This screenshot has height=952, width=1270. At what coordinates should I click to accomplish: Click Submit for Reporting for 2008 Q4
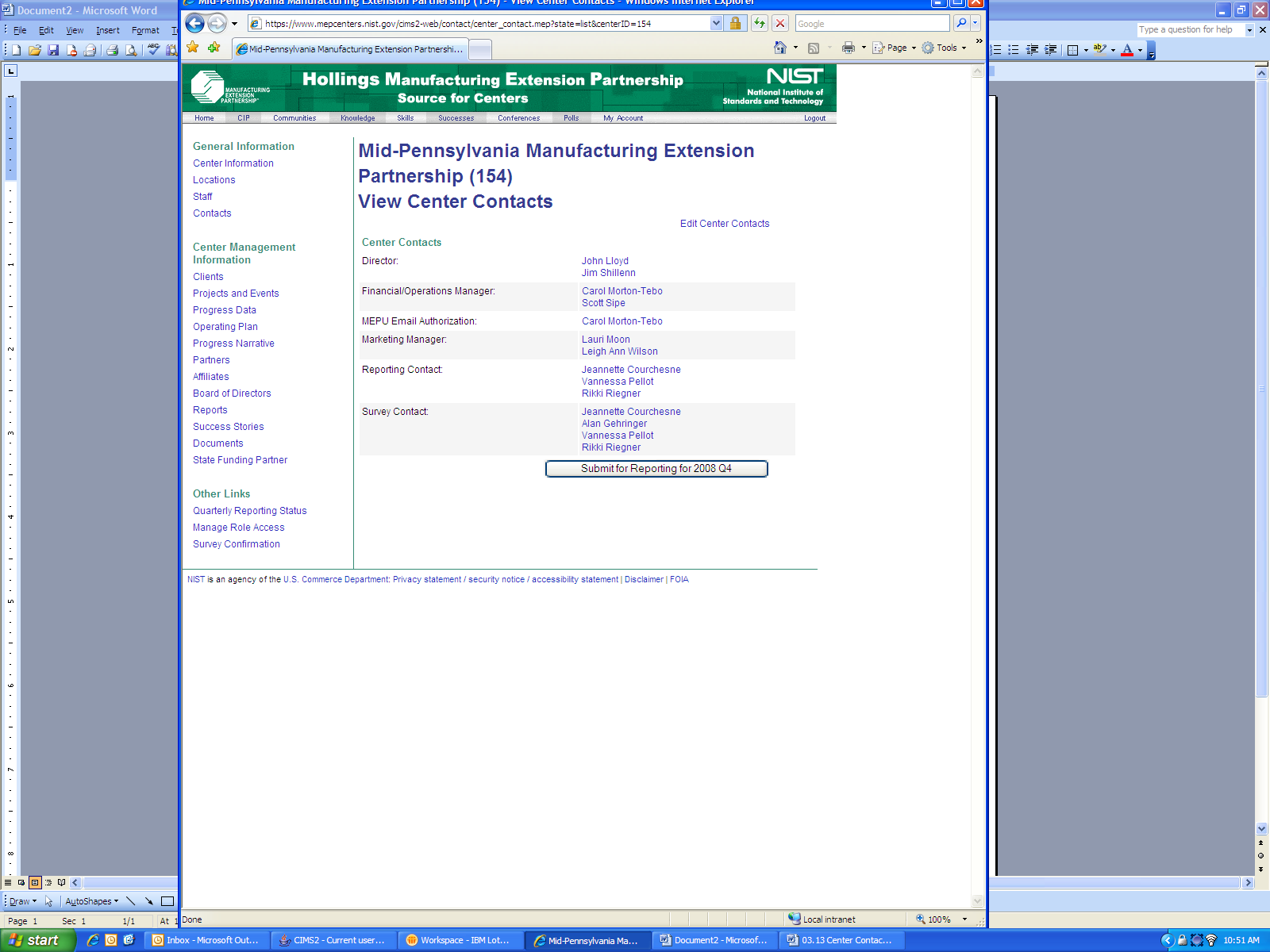point(656,469)
